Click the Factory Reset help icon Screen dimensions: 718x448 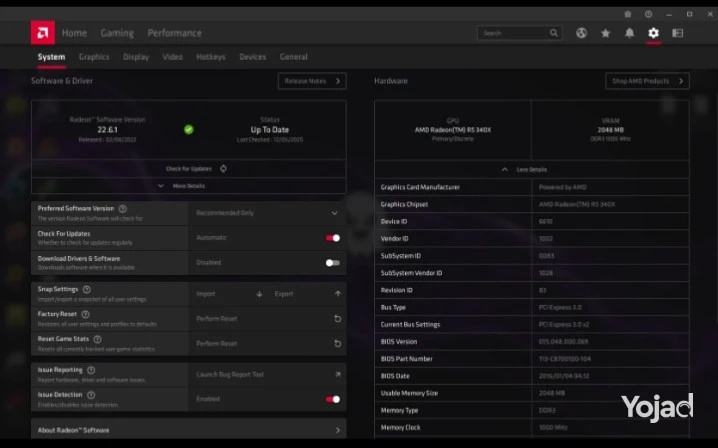85,314
